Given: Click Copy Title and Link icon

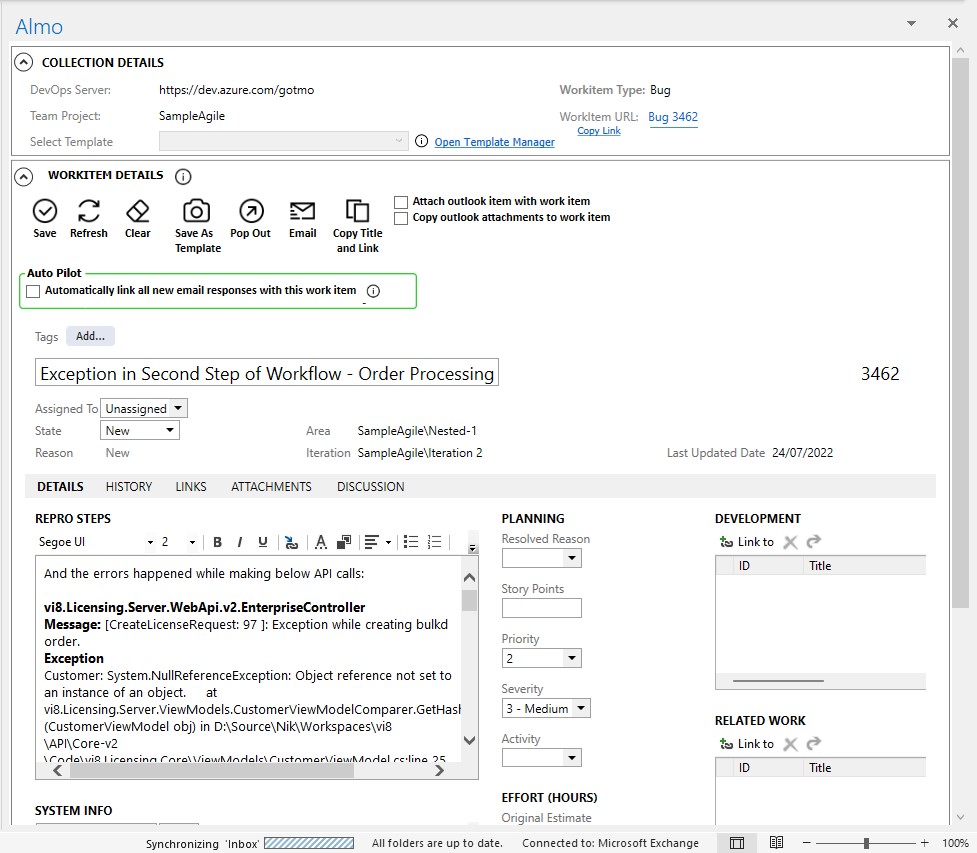Looking at the screenshot, I should (x=357, y=212).
